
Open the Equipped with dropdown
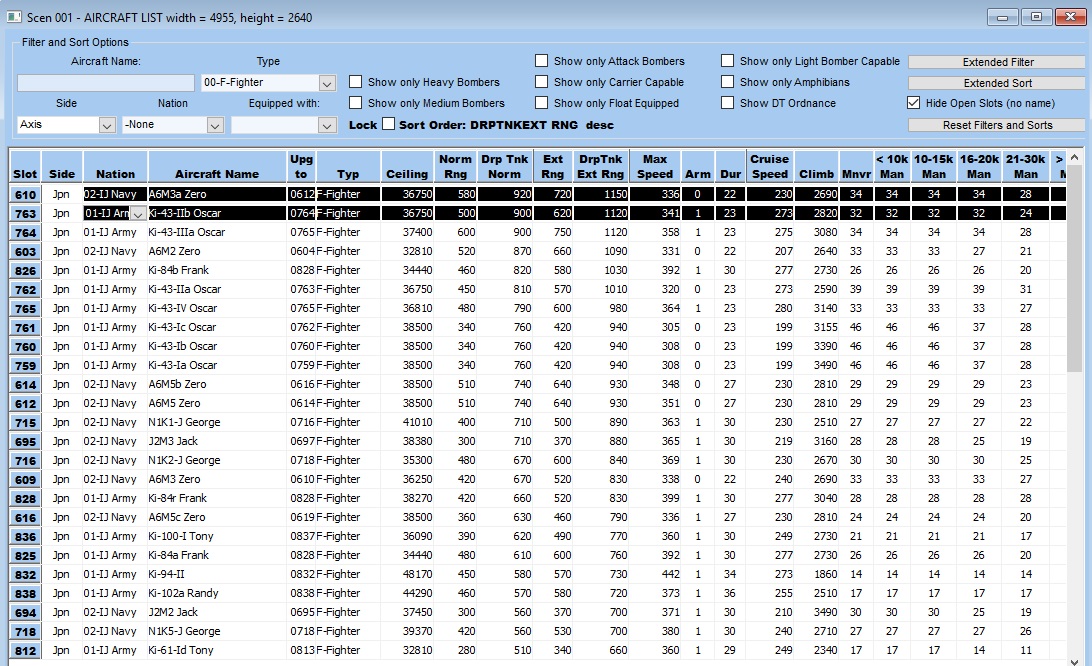327,125
